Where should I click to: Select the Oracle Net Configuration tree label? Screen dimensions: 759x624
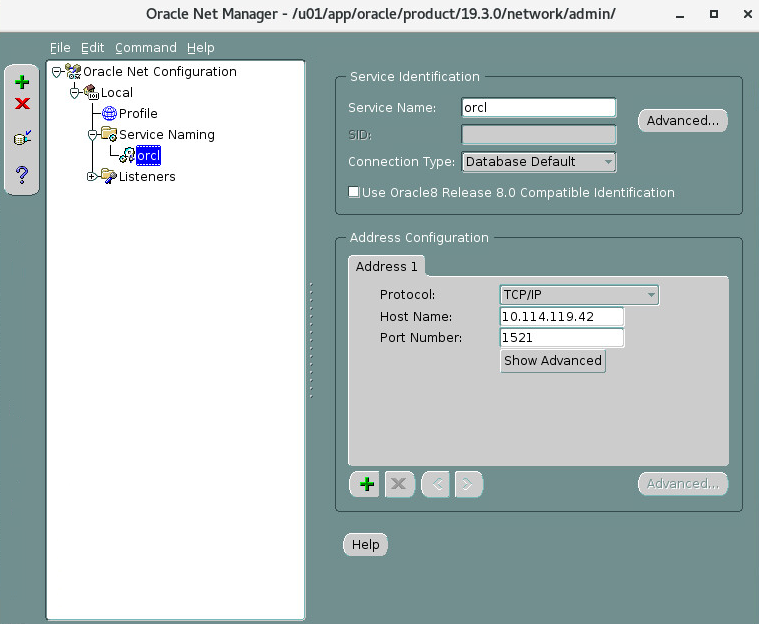pos(160,71)
